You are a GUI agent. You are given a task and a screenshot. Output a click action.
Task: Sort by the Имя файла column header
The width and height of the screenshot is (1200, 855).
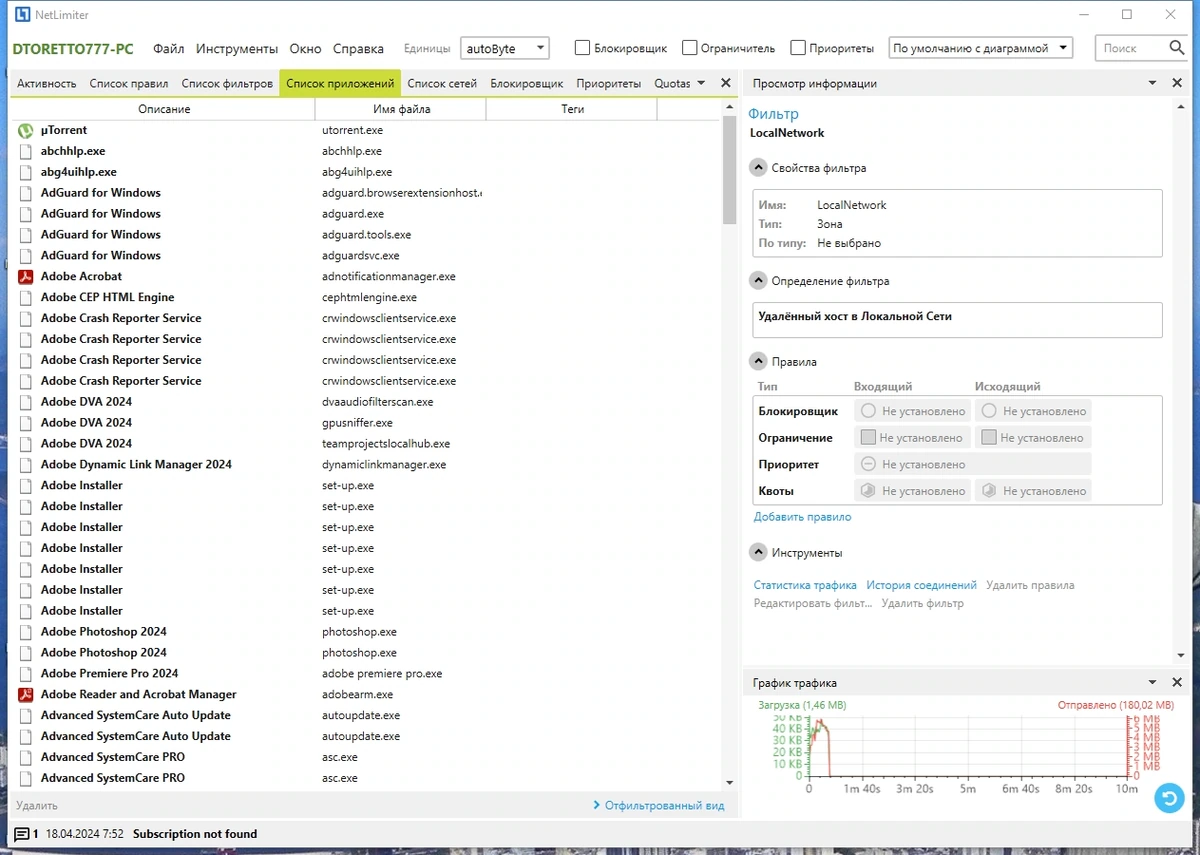coord(401,109)
